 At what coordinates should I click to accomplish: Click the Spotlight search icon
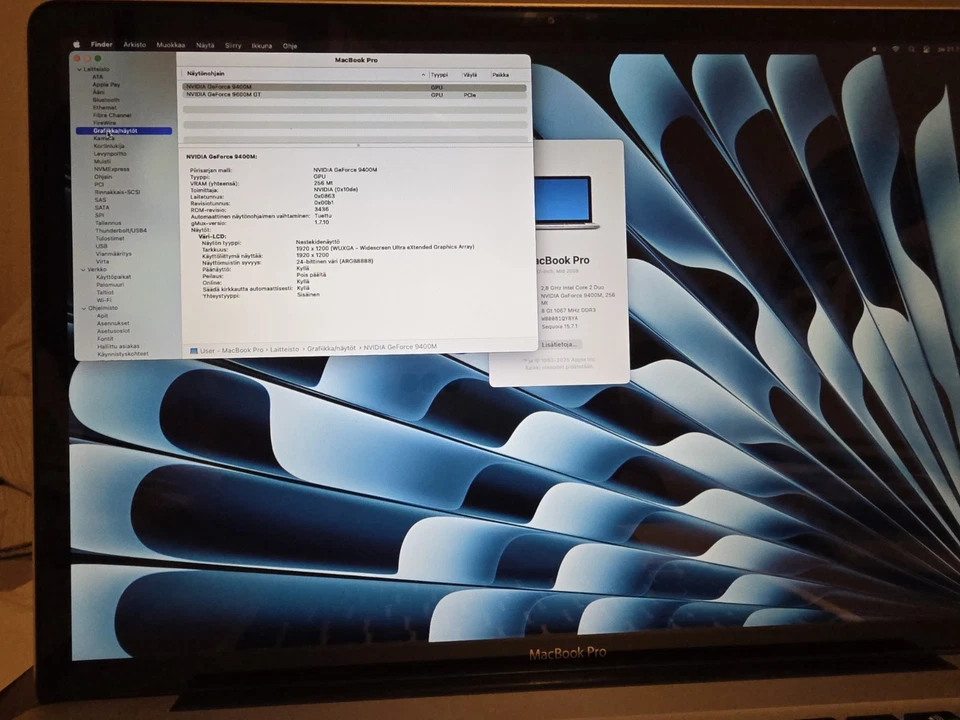coord(911,44)
